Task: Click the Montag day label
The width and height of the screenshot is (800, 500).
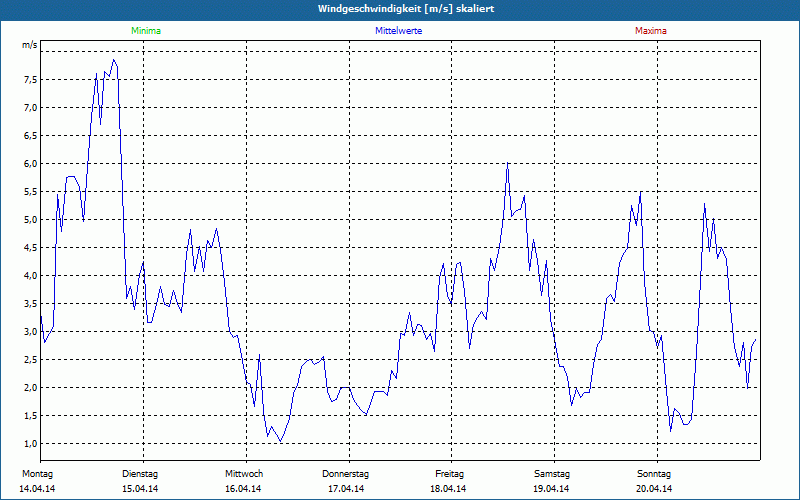Action: click(x=37, y=474)
